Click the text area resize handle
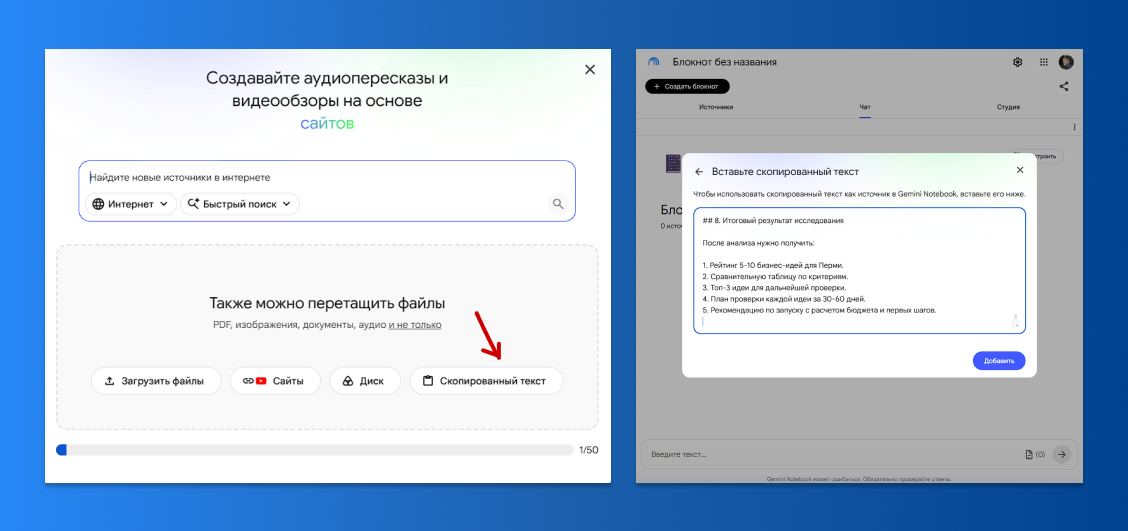 (1018, 326)
